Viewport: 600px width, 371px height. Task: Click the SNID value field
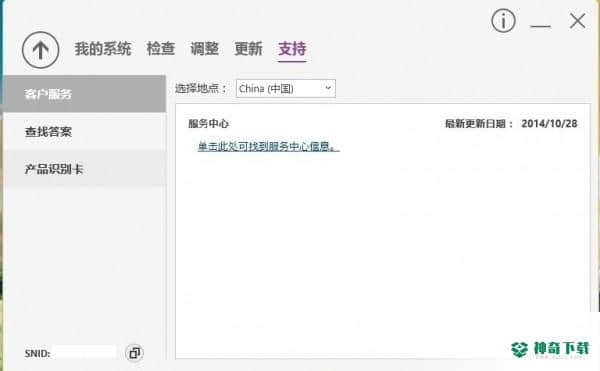84,352
